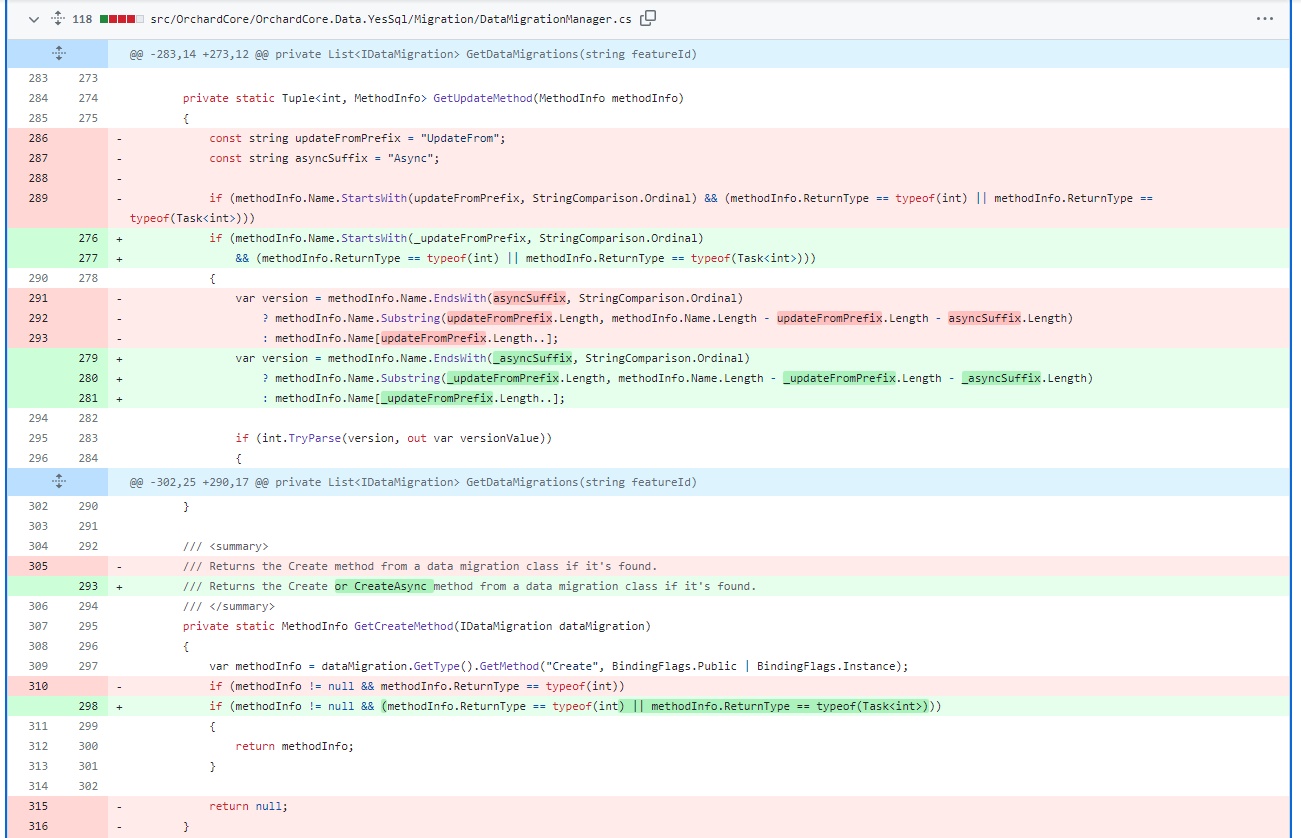The height and width of the screenshot is (838, 1301).
Task: Click highlighted _asyncSuffix in the EndsWith line
Action: tap(532, 358)
